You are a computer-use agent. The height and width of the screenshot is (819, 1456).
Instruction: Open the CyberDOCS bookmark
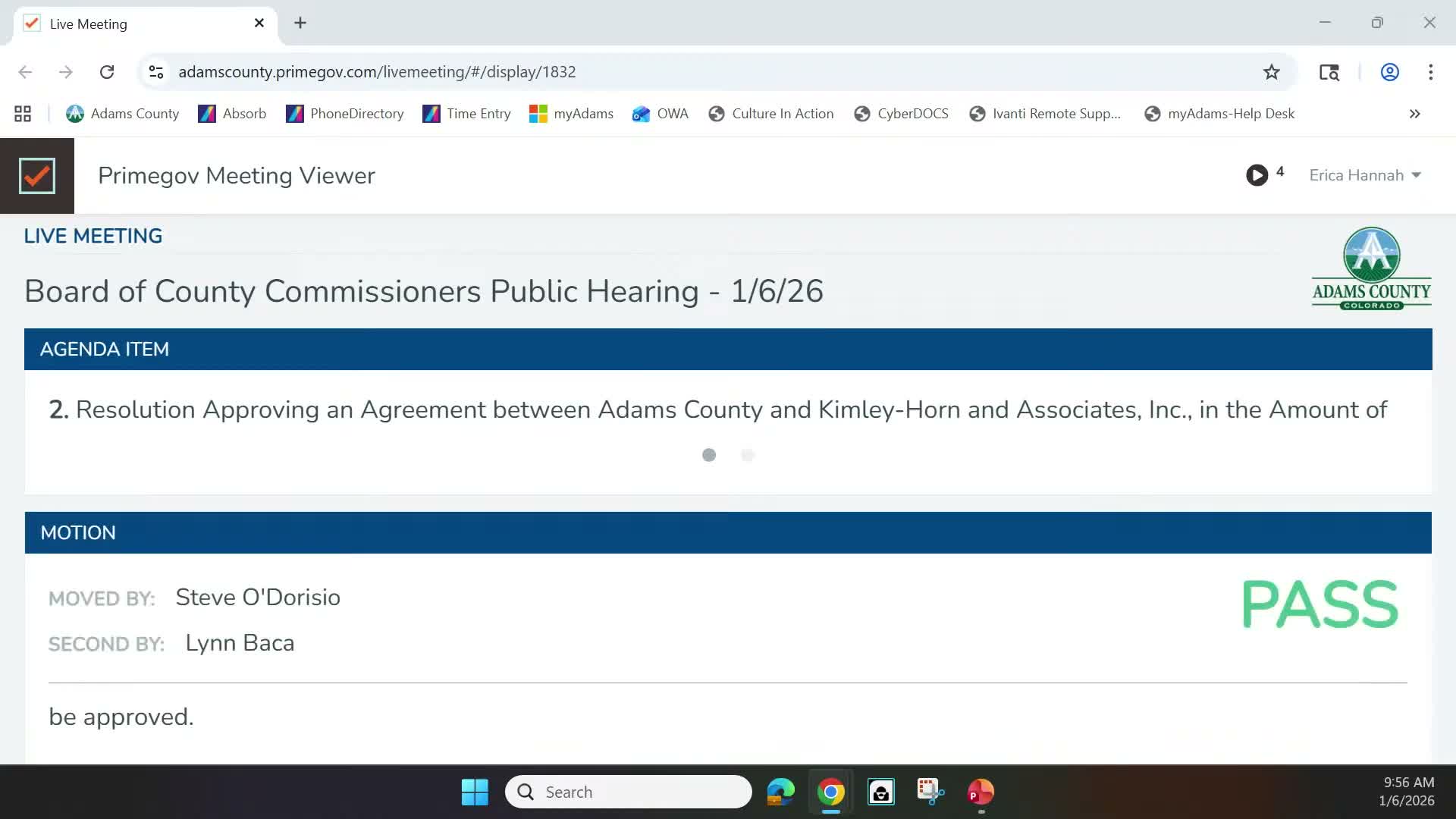[x=901, y=113]
